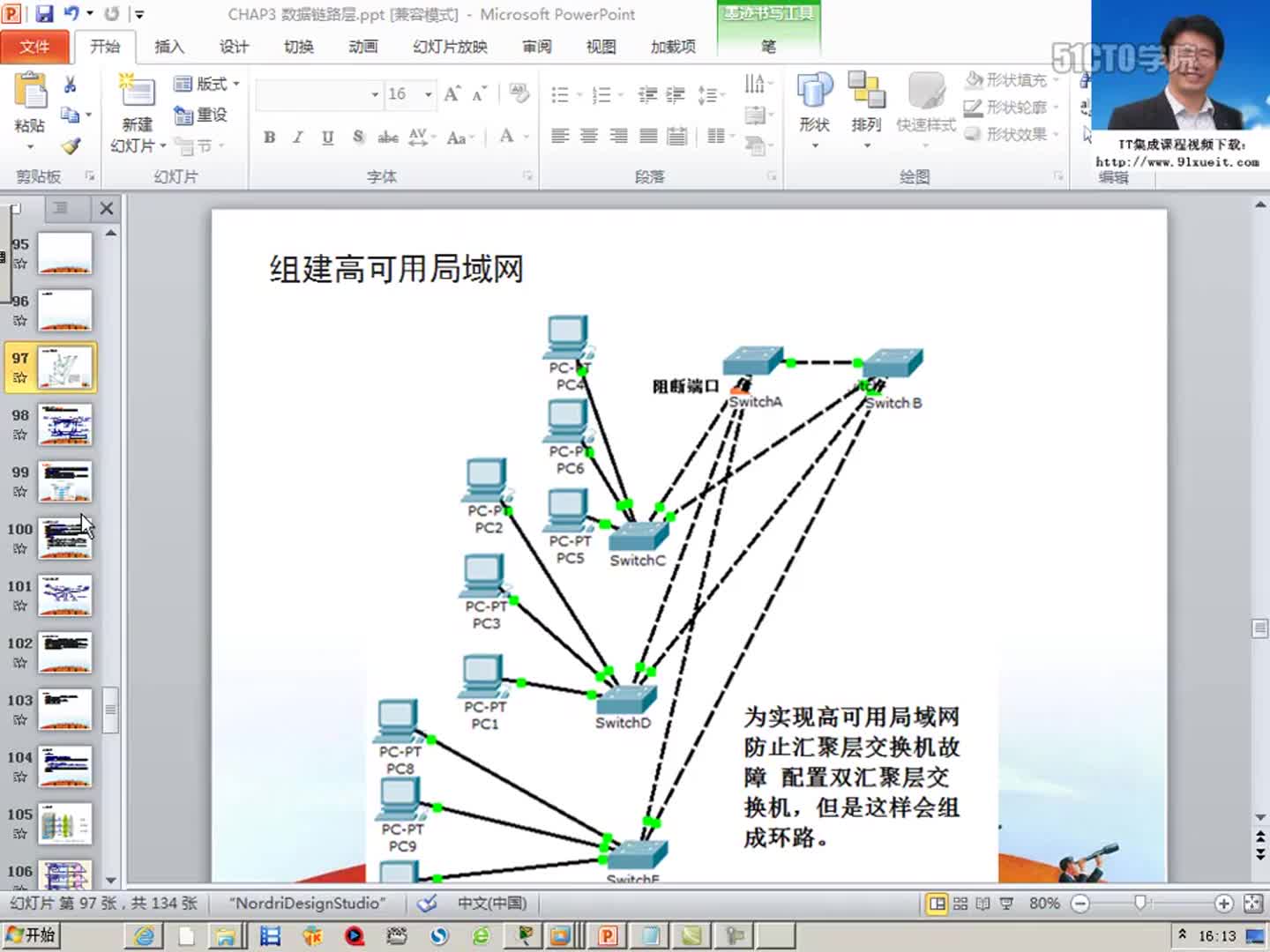Toggle italic formatting
1270x952 pixels.
pos(298,137)
